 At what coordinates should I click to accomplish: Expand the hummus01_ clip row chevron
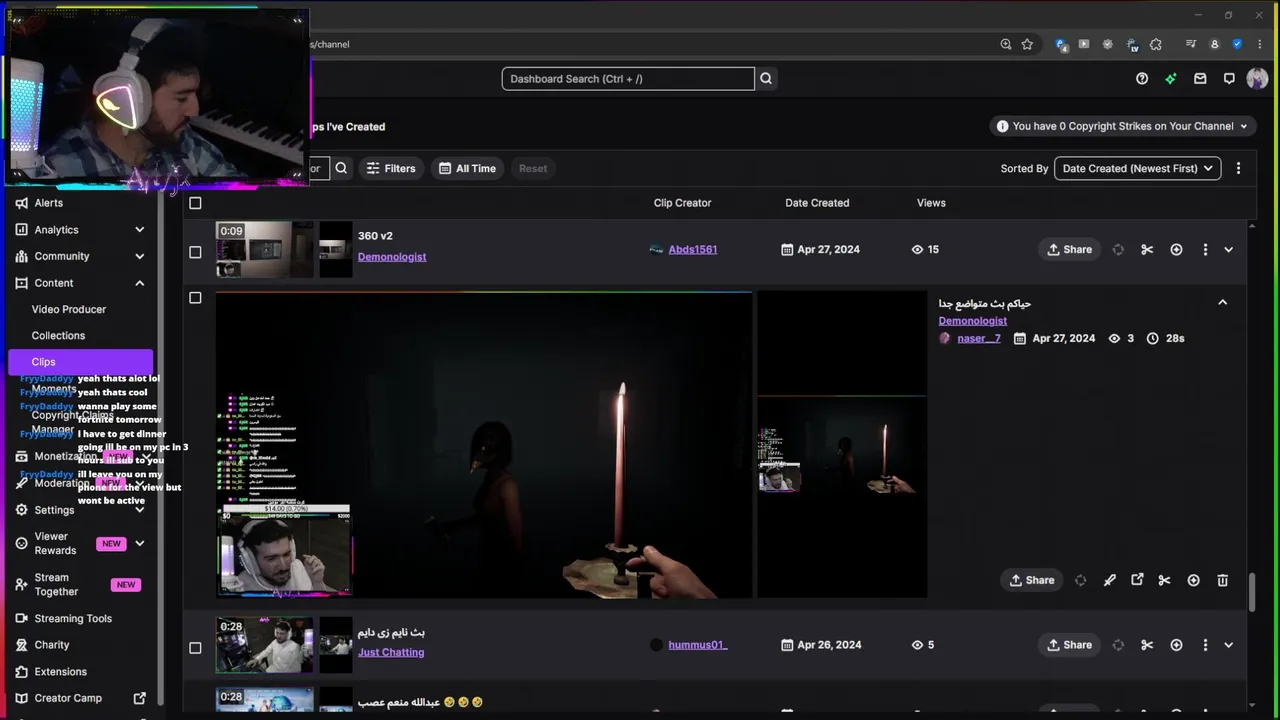(1229, 645)
